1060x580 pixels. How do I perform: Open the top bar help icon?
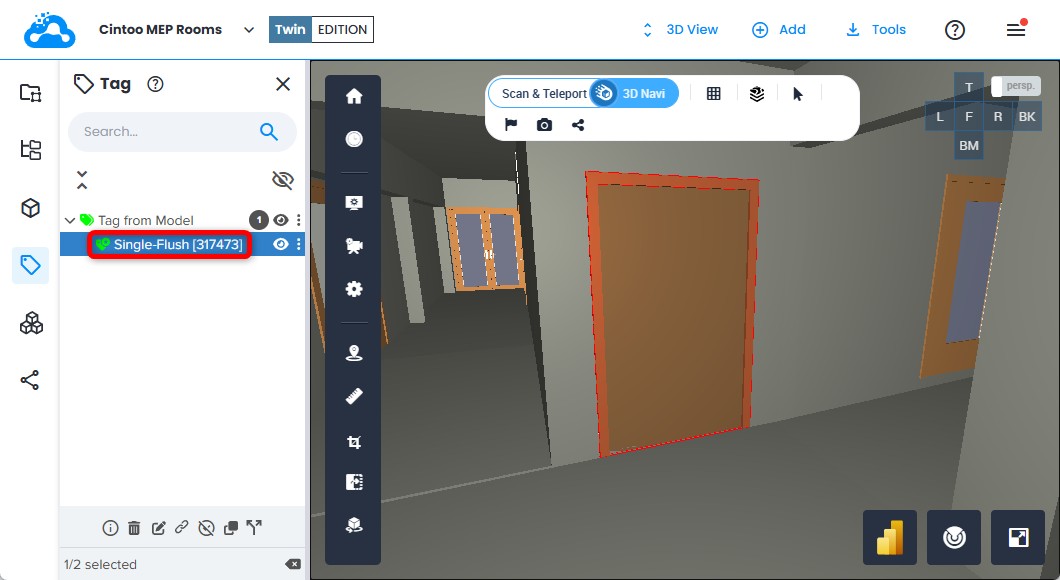click(955, 30)
